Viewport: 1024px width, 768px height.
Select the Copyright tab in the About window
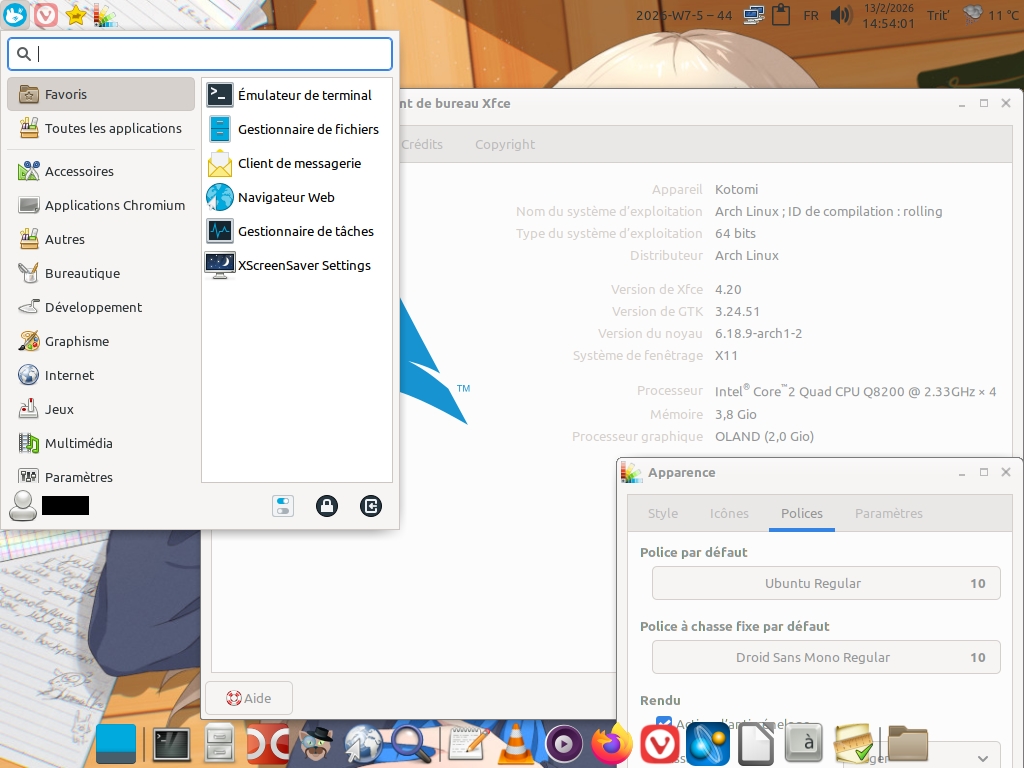pos(505,144)
